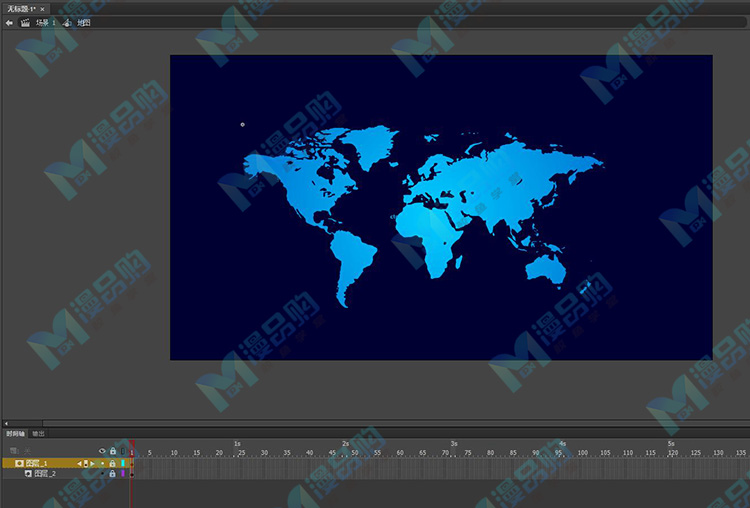Click the registration point marker on the stage

click(243, 124)
